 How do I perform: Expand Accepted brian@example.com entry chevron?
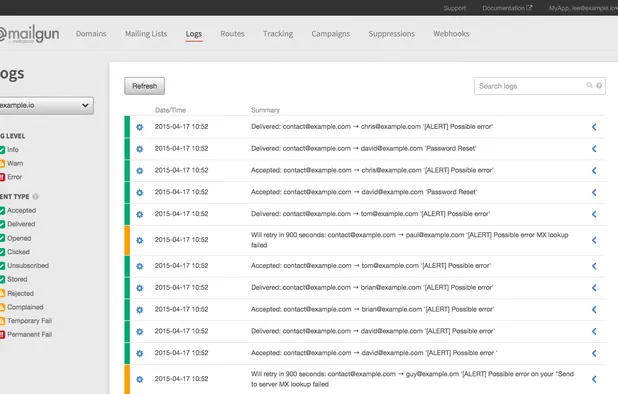pos(594,310)
